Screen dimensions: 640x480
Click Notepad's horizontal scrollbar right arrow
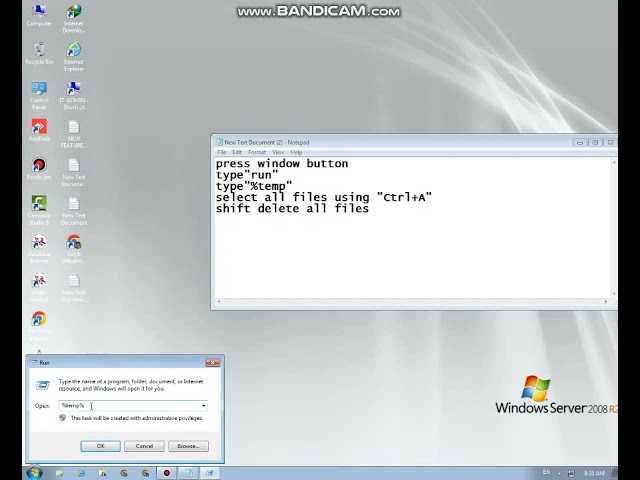606,302
